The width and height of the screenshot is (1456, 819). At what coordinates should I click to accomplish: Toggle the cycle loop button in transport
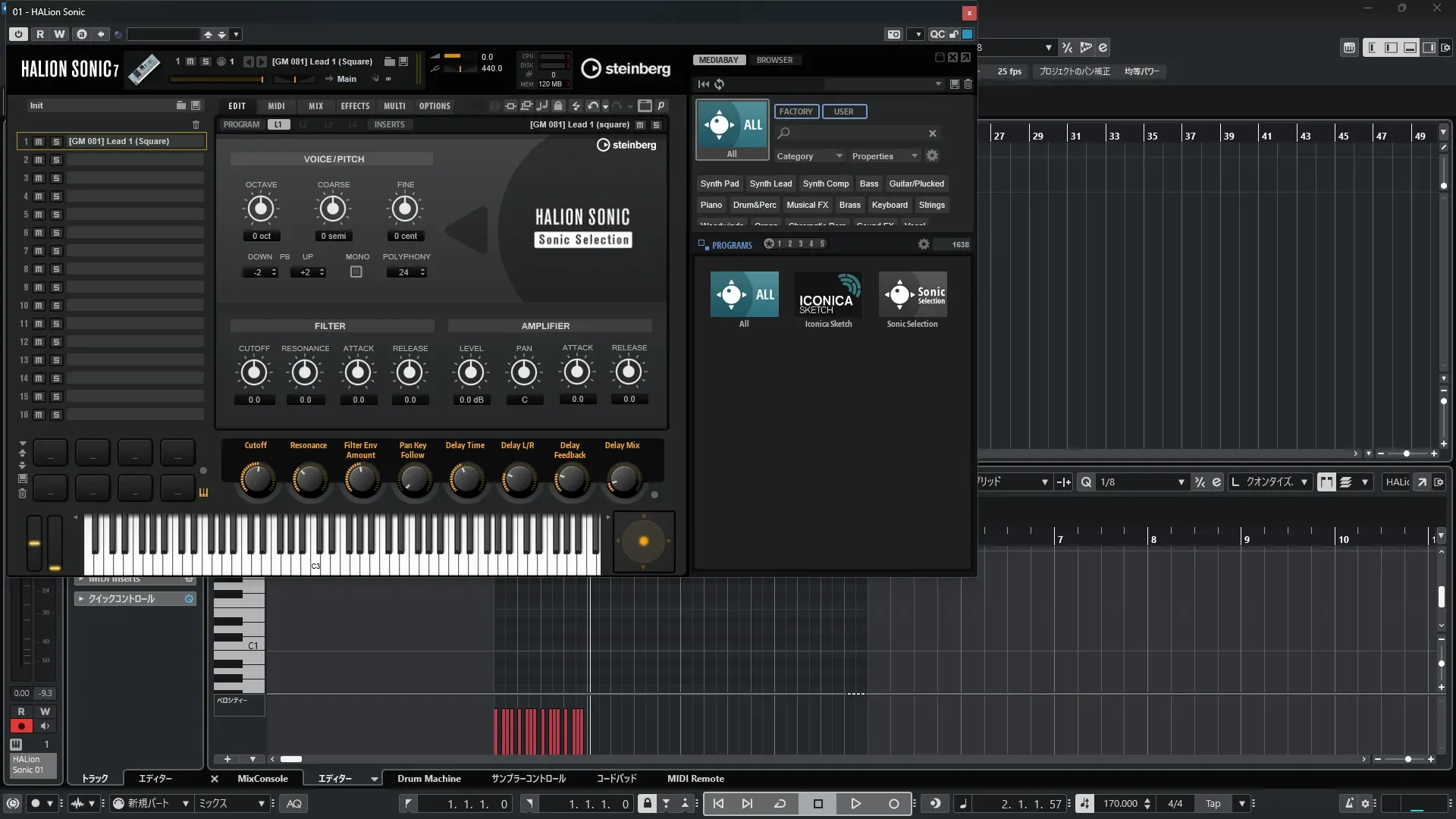pos(780,804)
